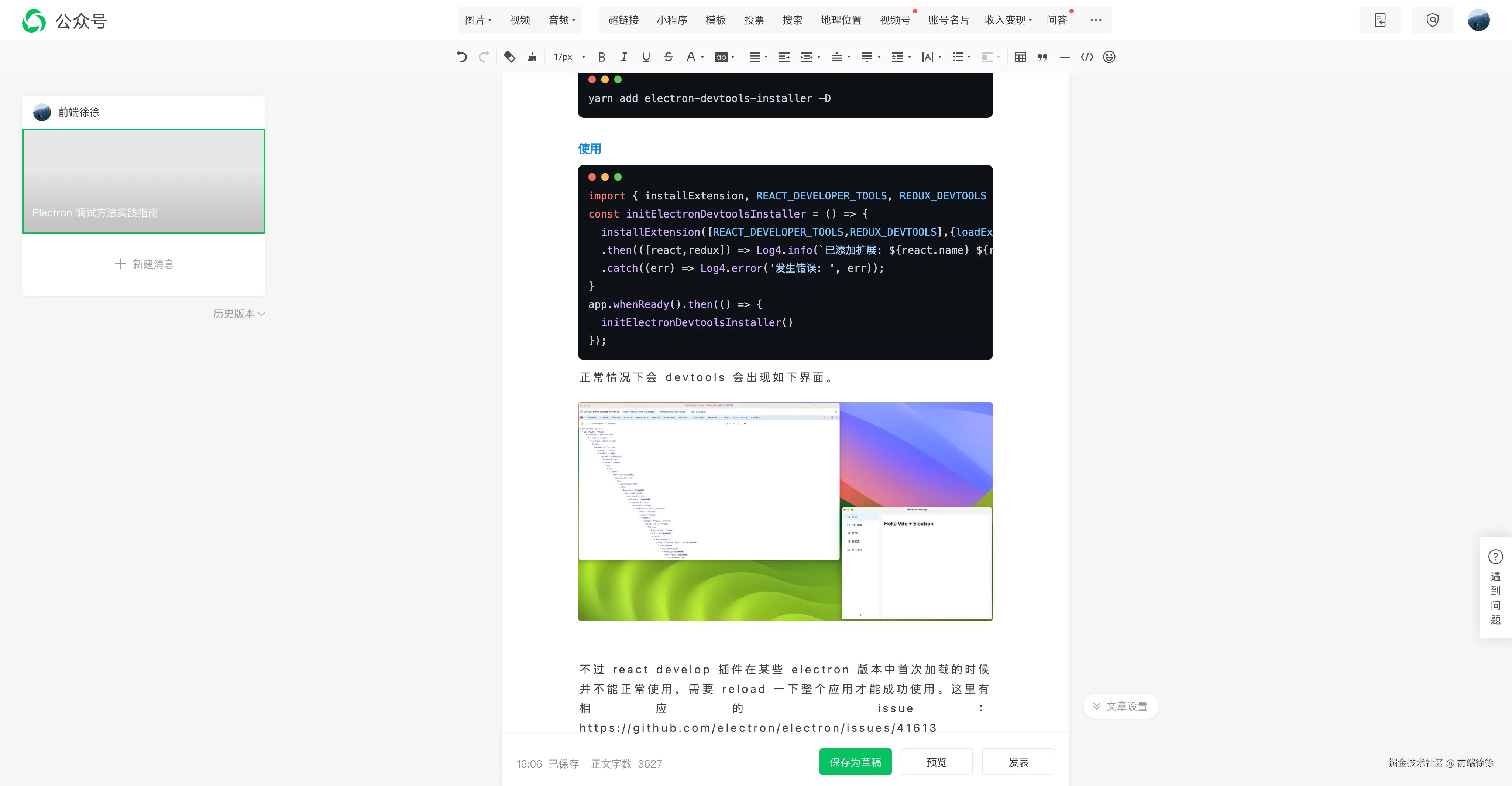This screenshot has width=1512, height=786.
Task: Click the undo arrow icon
Action: click(x=462, y=57)
